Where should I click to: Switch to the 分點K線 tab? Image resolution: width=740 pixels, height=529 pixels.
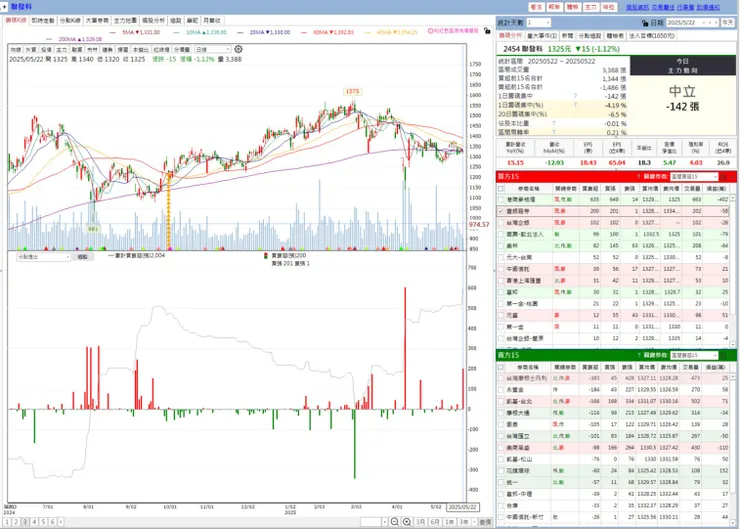coord(70,20)
